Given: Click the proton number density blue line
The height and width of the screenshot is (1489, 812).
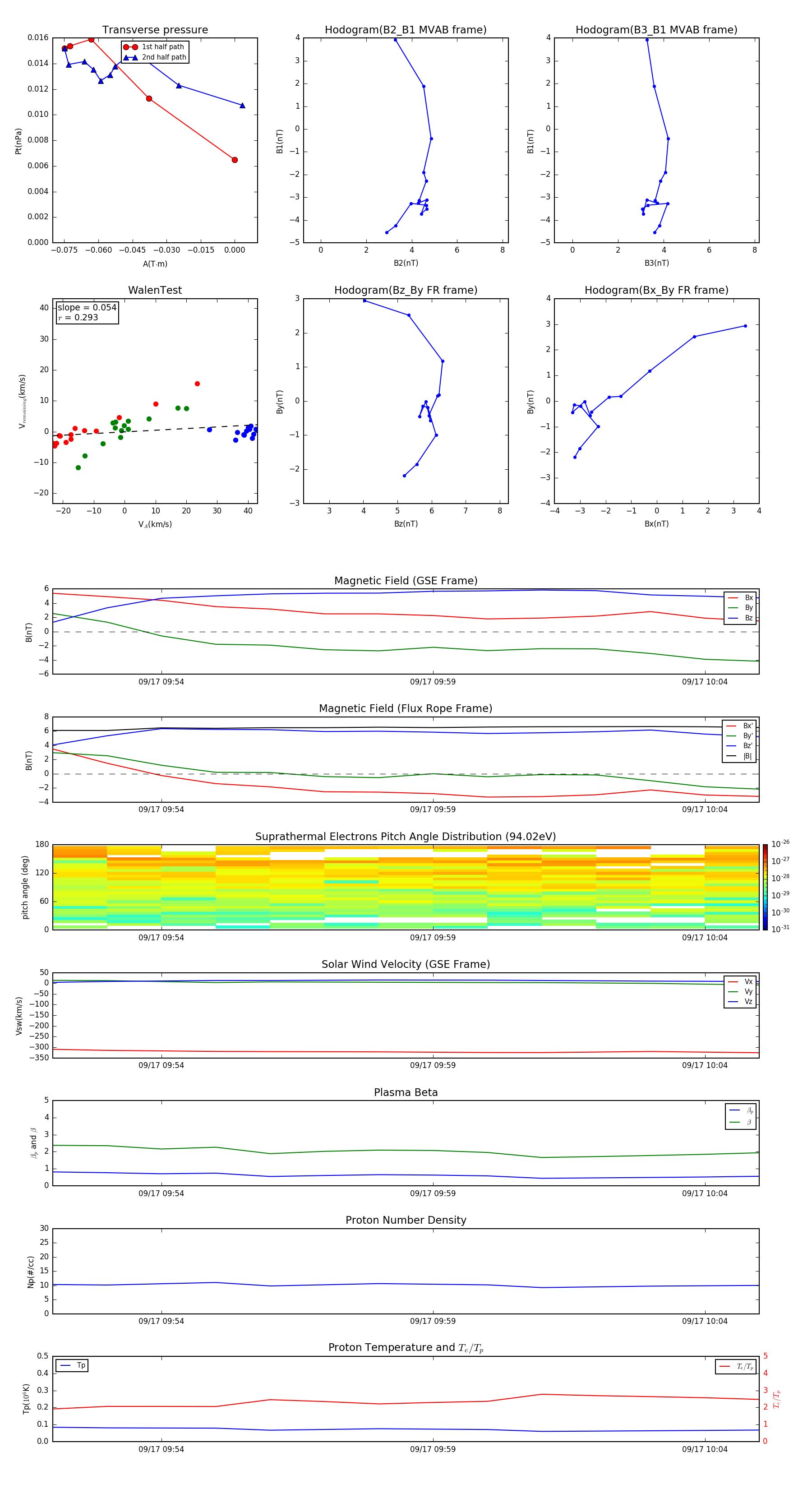Looking at the screenshot, I should tap(406, 1285).
